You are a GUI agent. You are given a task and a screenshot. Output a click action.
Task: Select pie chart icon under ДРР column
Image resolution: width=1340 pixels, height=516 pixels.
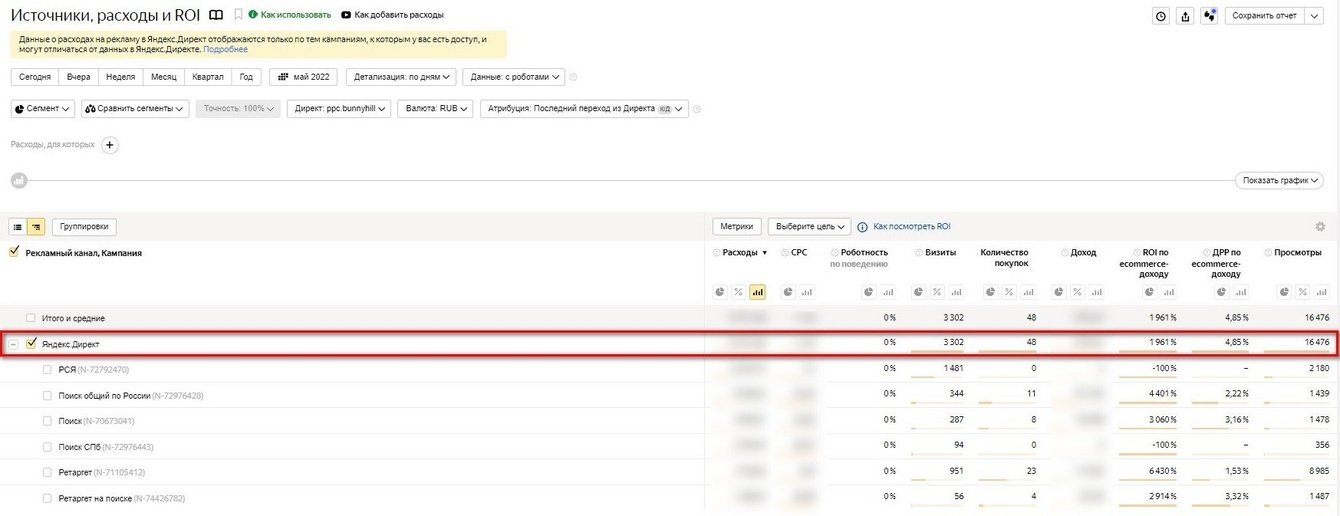[1222, 292]
